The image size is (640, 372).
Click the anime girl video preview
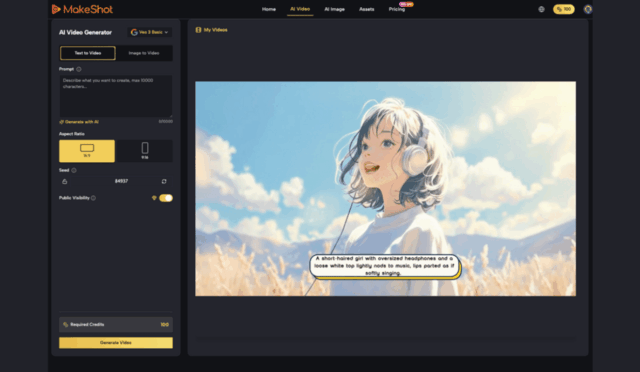click(x=385, y=188)
